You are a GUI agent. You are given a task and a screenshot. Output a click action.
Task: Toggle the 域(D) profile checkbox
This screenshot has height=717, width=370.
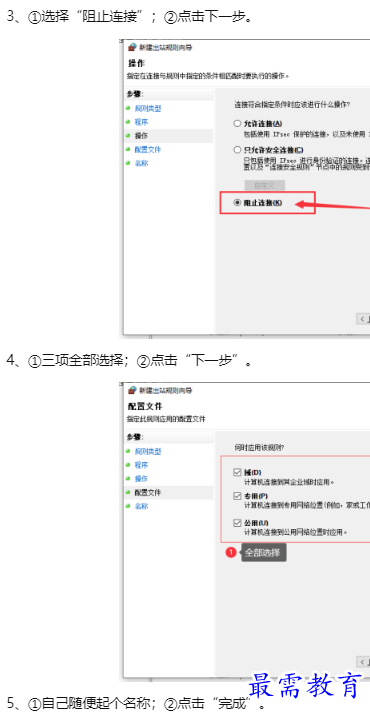(x=237, y=472)
